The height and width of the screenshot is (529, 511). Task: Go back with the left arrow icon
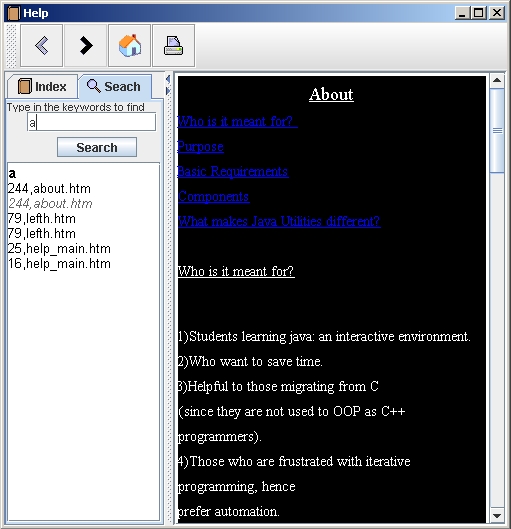click(41, 46)
